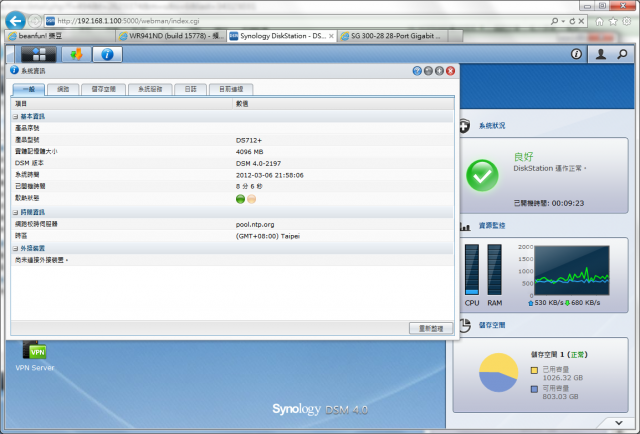Click the system info icon in window title
This screenshot has height=434, width=640.
tap(14, 70)
